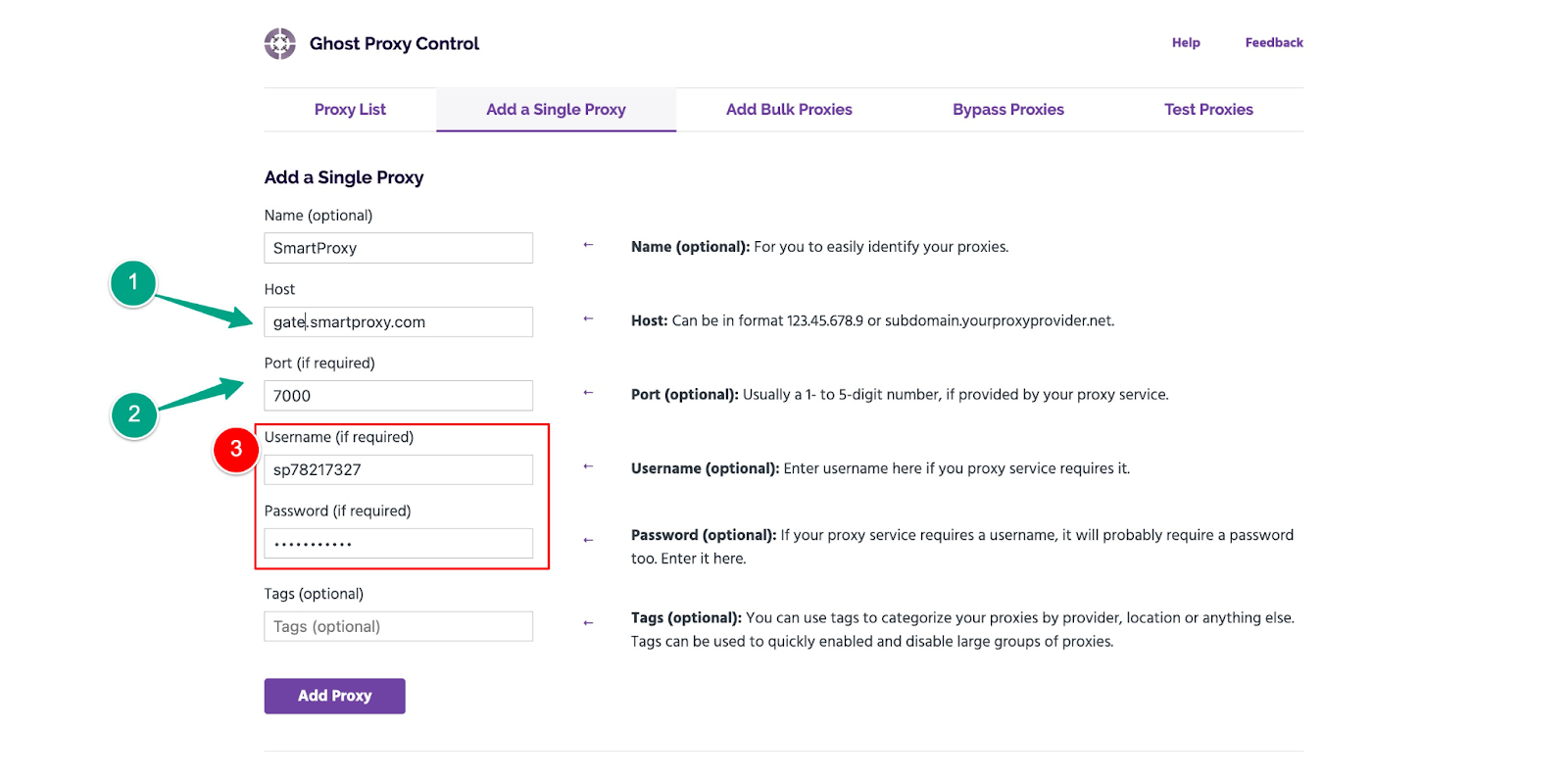Open the Proxy List tab
This screenshot has height=779, width=1568.
point(350,110)
